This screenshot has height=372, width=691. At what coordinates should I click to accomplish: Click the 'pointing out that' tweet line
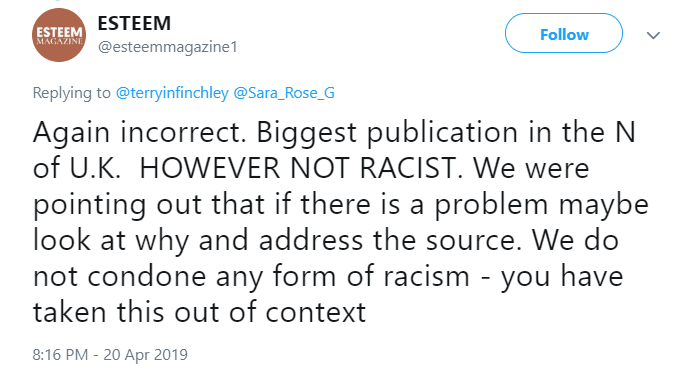pos(149,204)
